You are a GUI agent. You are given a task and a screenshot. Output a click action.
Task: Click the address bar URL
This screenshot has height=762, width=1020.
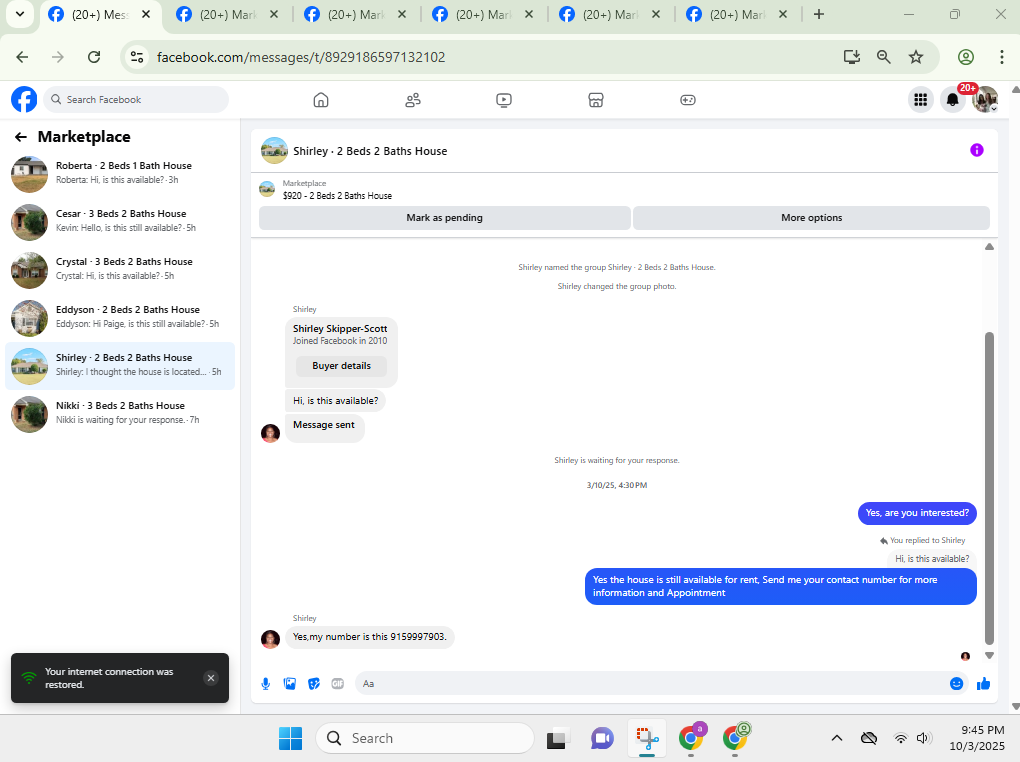coord(301,57)
